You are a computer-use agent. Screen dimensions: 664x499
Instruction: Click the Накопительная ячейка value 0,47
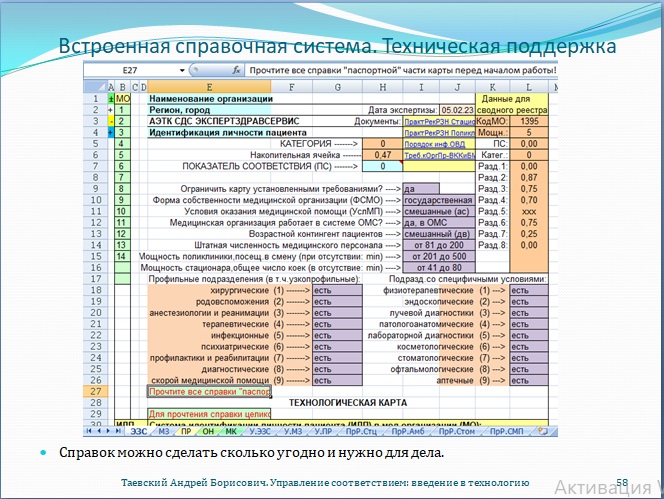click(x=382, y=155)
